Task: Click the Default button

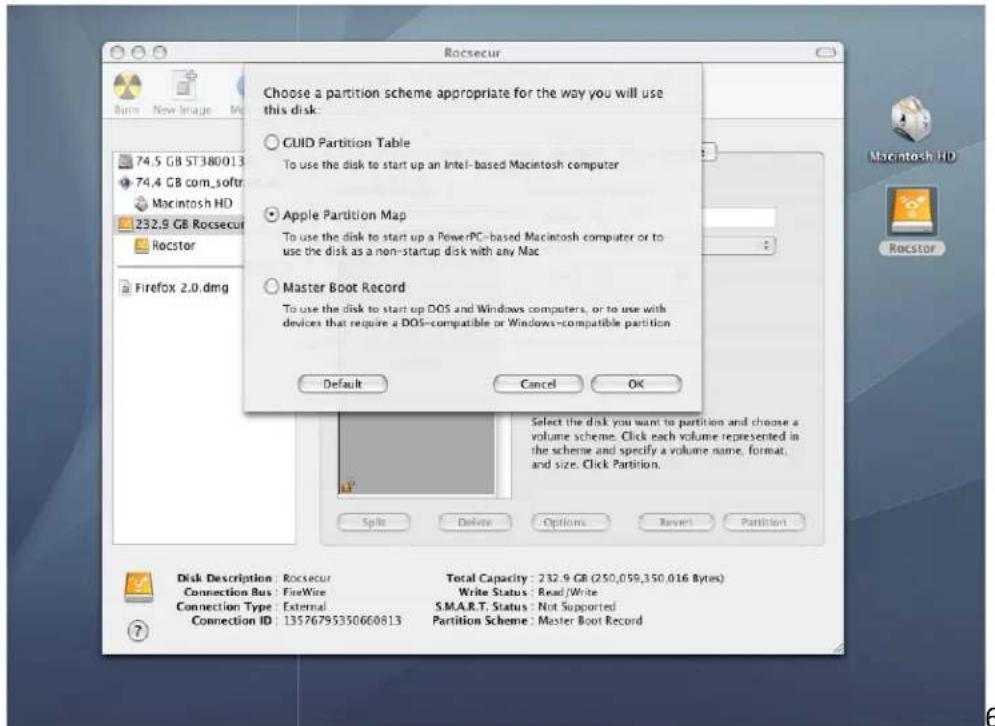Action: pyautogui.click(x=343, y=384)
